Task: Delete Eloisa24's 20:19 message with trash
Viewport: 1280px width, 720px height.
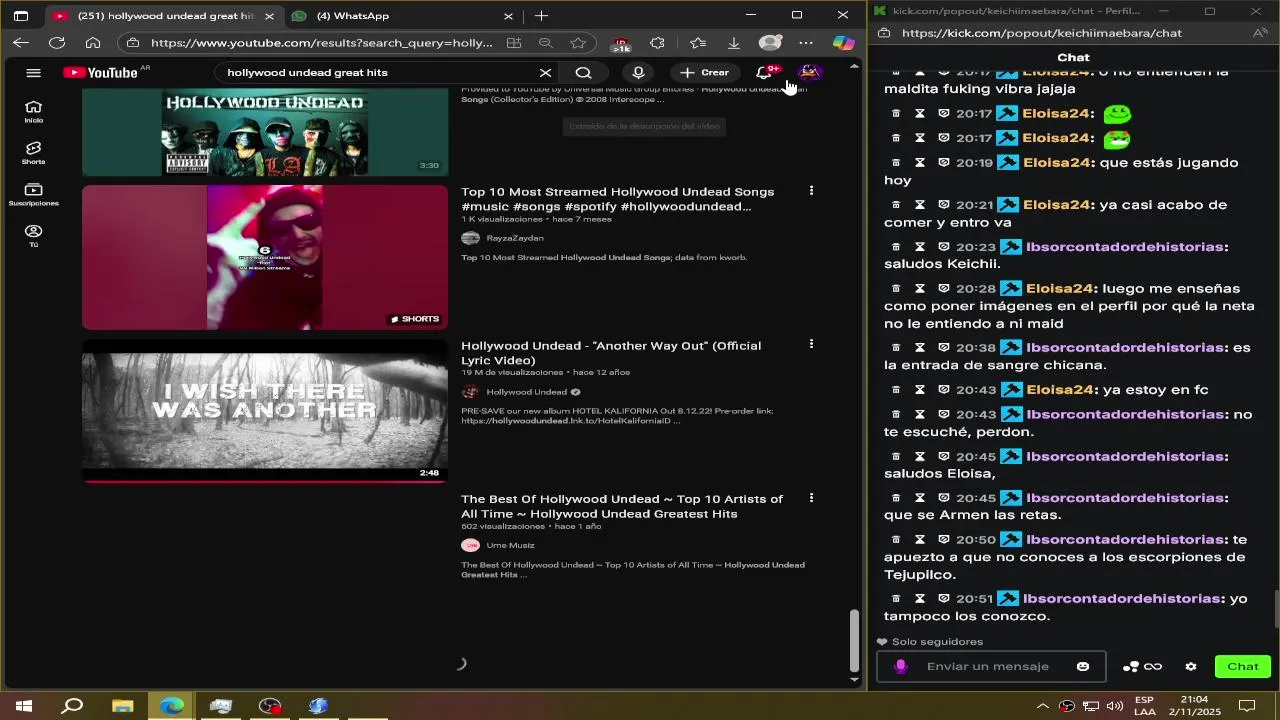Action: point(896,162)
